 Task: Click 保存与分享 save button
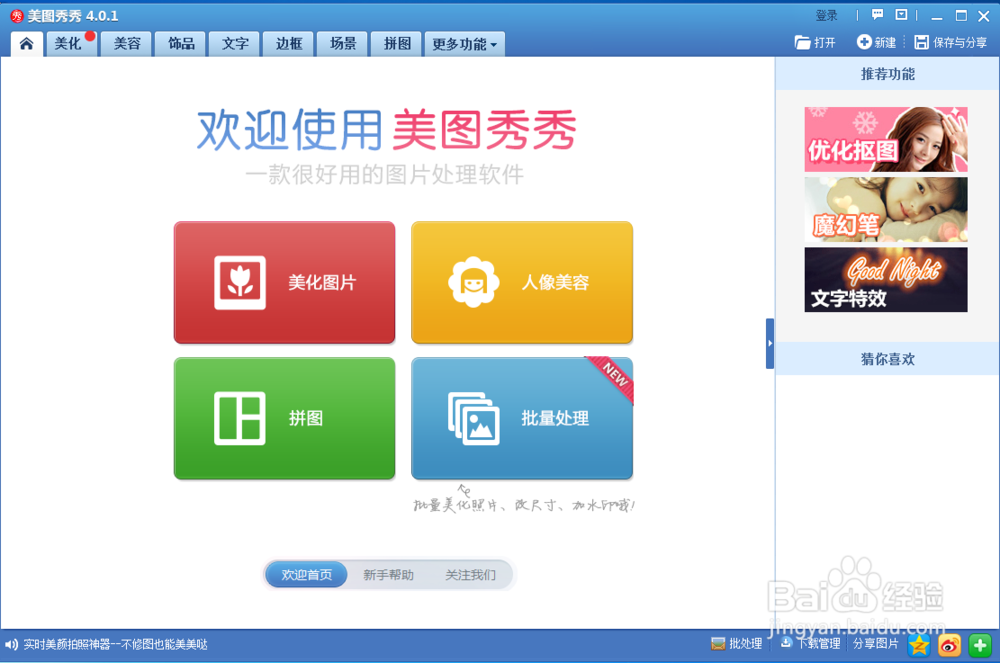950,43
